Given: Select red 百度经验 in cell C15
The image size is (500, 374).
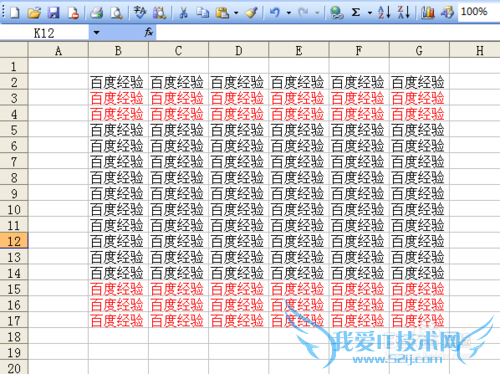Looking at the screenshot, I should [x=179, y=289].
